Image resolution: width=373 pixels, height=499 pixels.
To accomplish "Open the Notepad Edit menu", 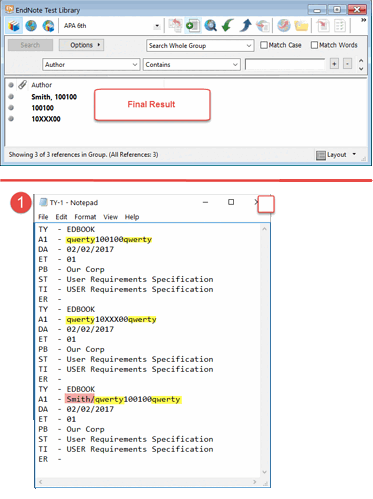I will [61, 217].
